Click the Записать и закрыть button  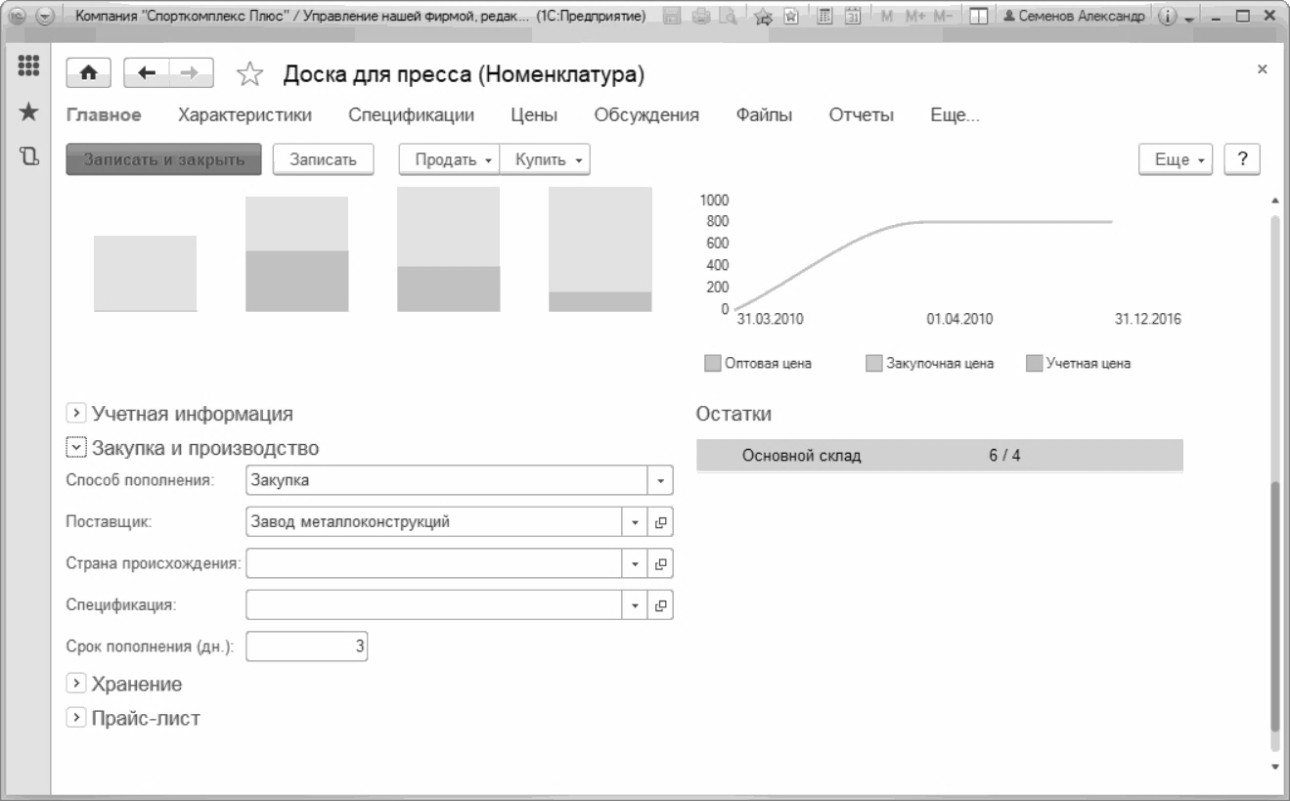click(x=164, y=160)
